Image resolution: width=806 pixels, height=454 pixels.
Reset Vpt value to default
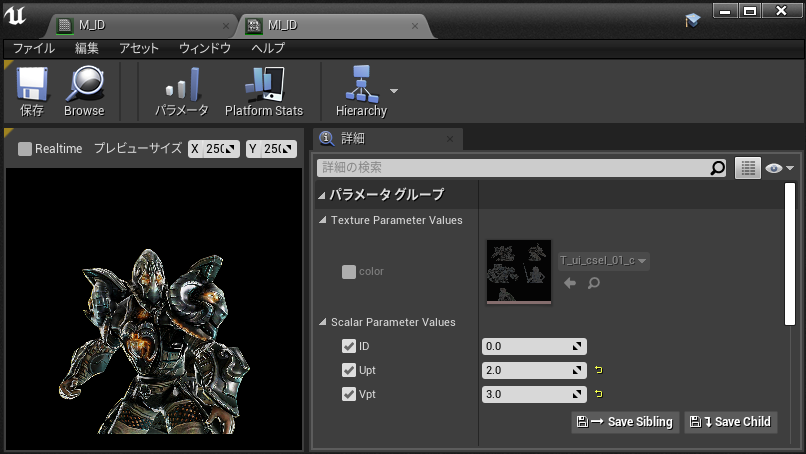[598, 394]
